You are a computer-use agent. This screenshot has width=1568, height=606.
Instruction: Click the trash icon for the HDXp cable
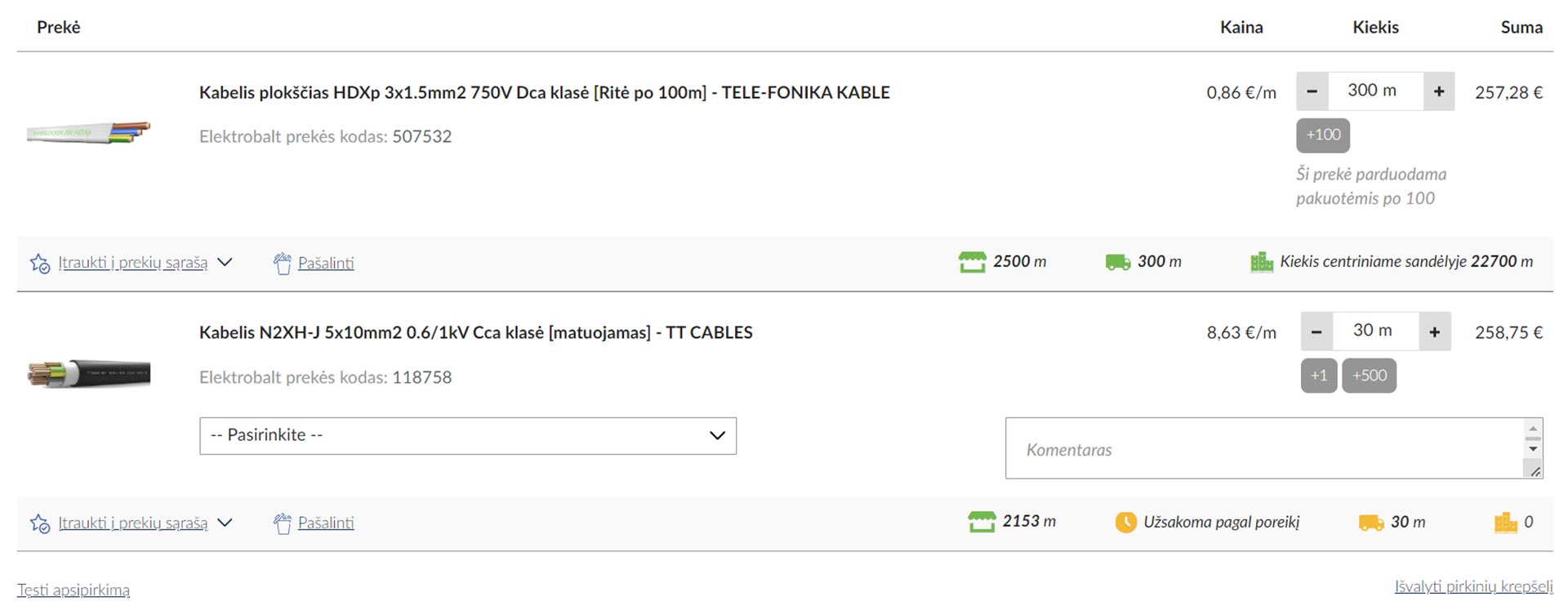(283, 263)
